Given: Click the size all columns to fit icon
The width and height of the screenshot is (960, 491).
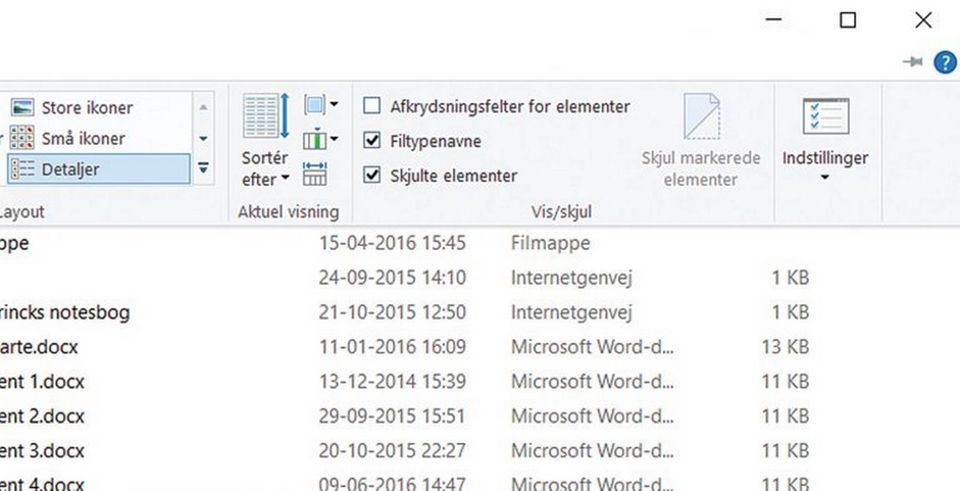Looking at the screenshot, I should tap(315, 174).
